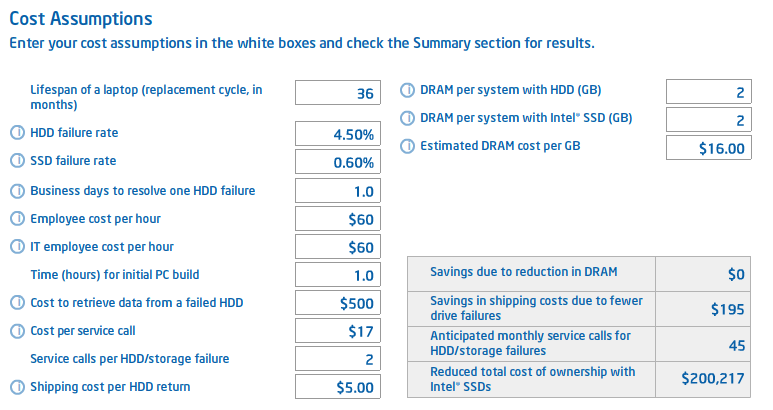Show info for Cost to retrieve data
Image resolution: width=773 pixels, height=410 pixels.
tap(17, 303)
